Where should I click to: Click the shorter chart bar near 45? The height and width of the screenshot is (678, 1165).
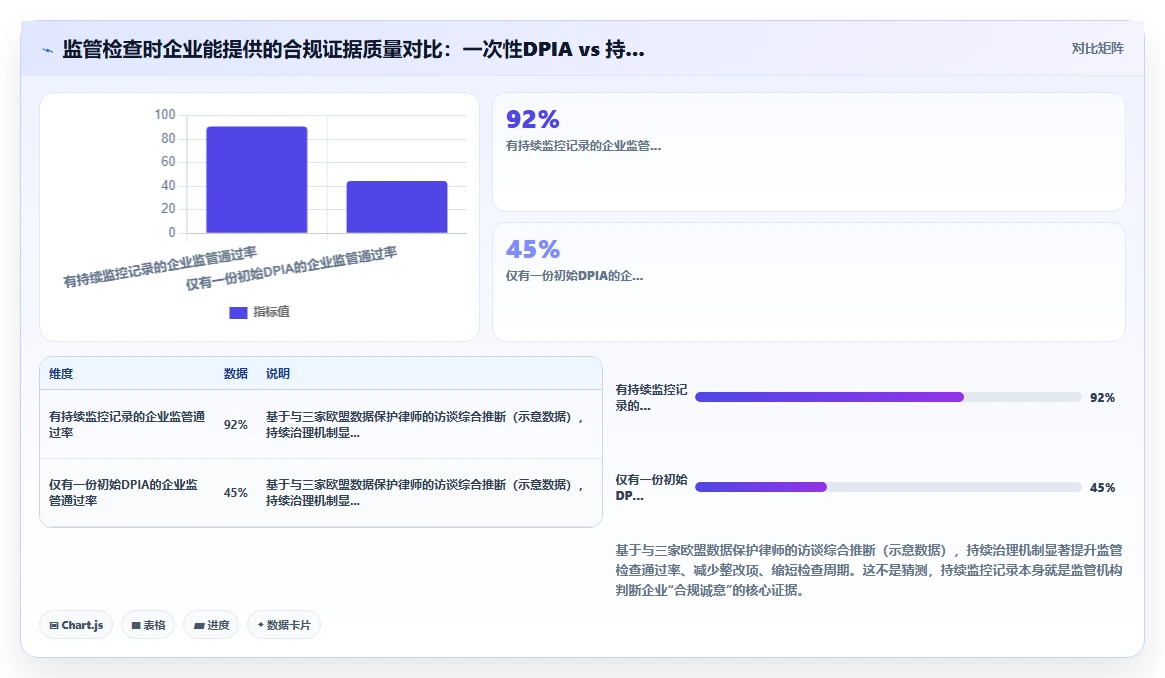(x=397, y=207)
